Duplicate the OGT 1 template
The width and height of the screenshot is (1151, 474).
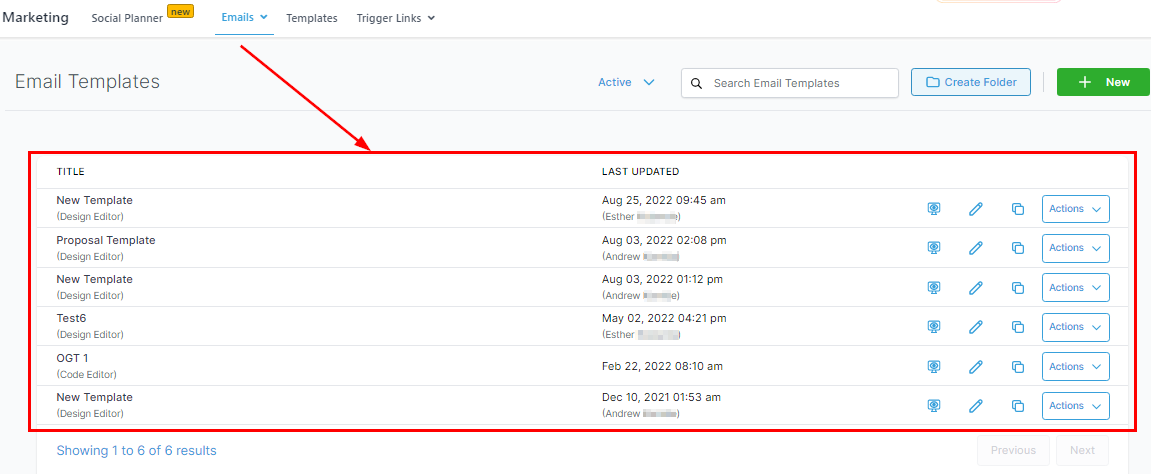point(1018,367)
